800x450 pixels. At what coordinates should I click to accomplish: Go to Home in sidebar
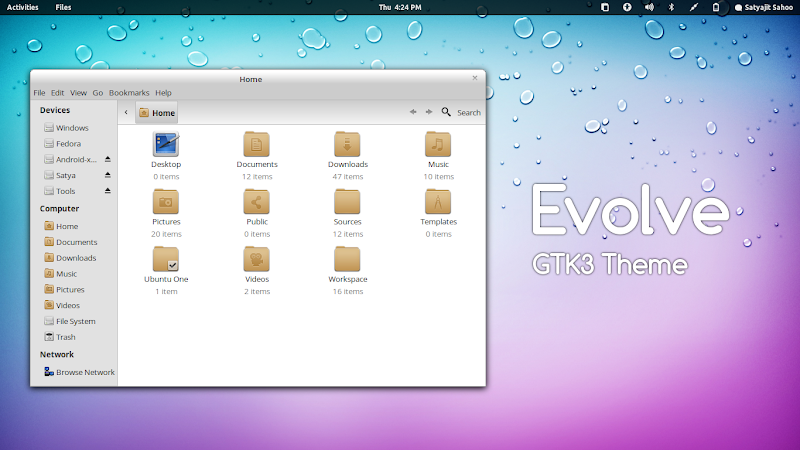point(61,226)
